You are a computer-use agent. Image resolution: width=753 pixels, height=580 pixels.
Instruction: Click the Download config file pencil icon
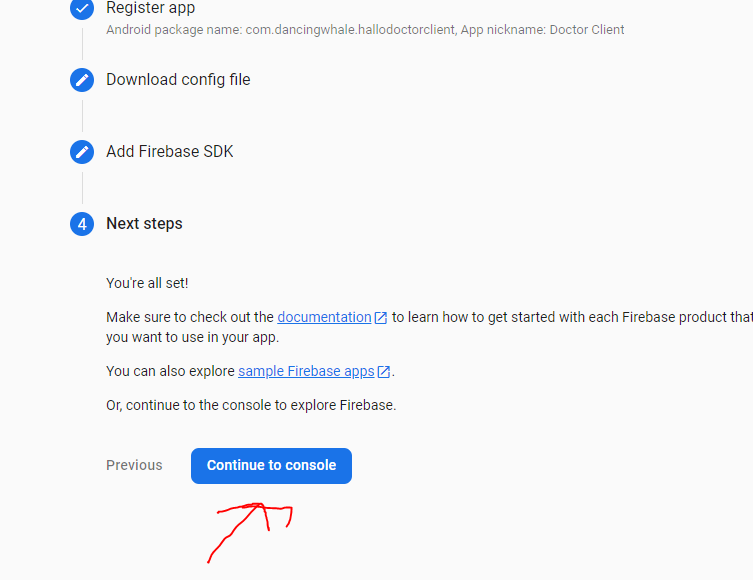(82, 80)
